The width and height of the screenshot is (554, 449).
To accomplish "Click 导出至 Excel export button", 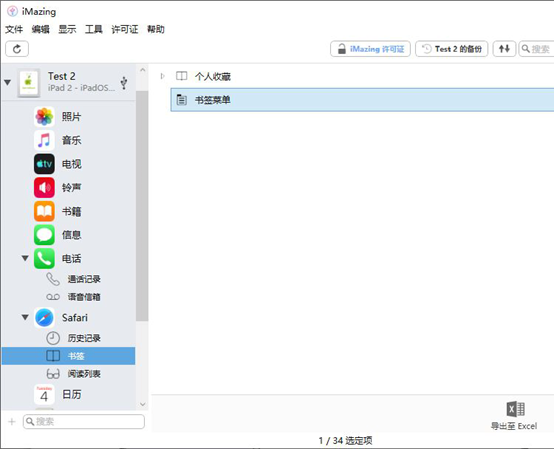I will [x=514, y=416].
